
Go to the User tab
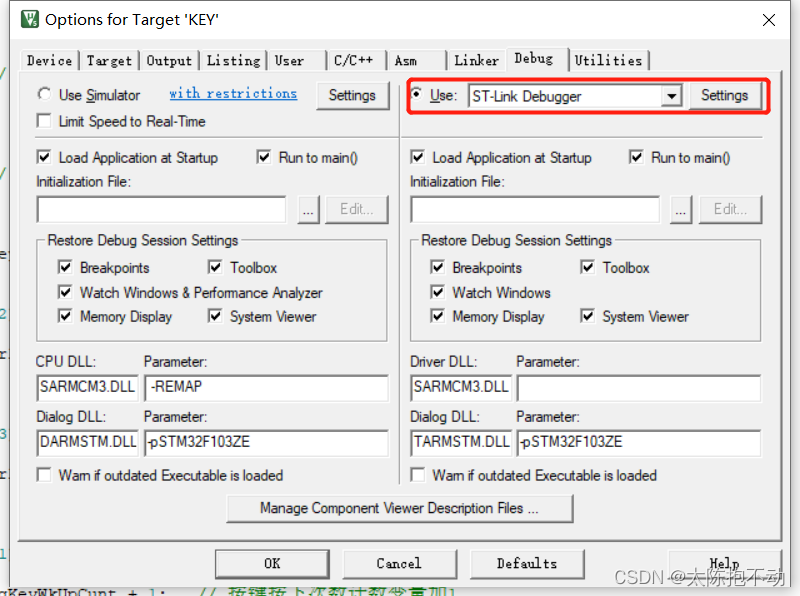coord(297,61)
